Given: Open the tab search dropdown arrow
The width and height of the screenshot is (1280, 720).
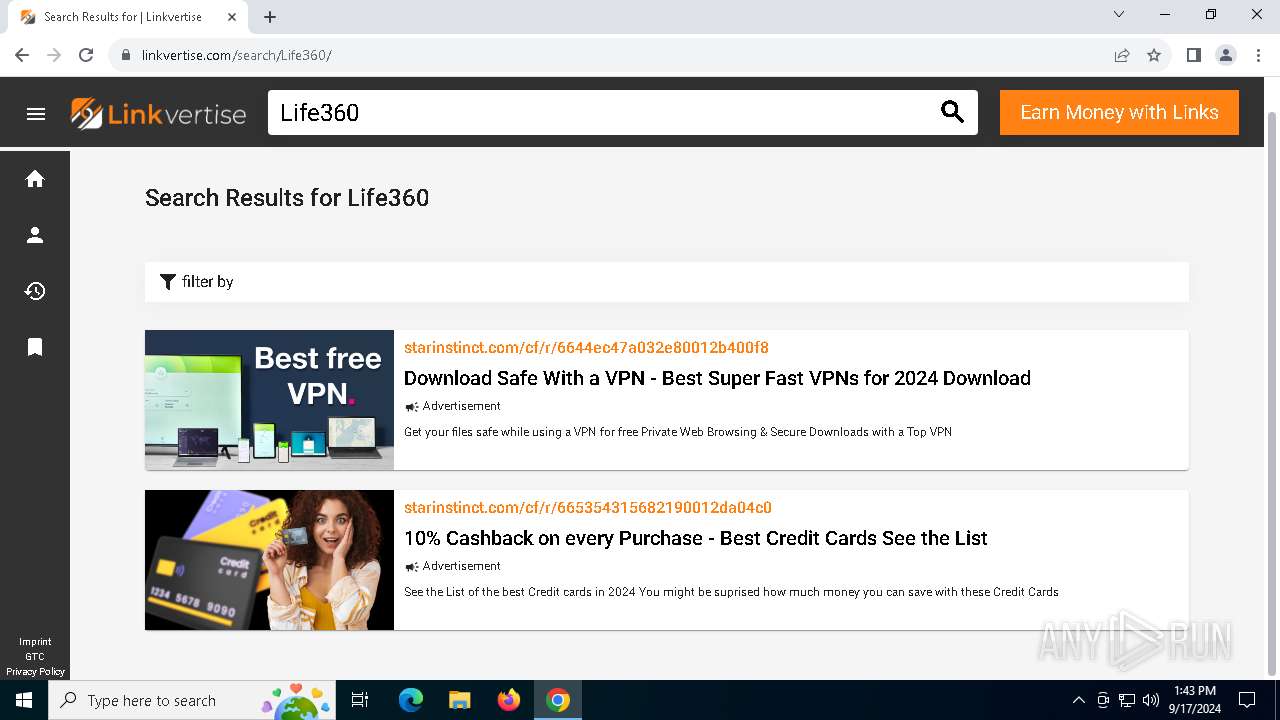Looking at the screenshot, I should tap(1119, 14).
